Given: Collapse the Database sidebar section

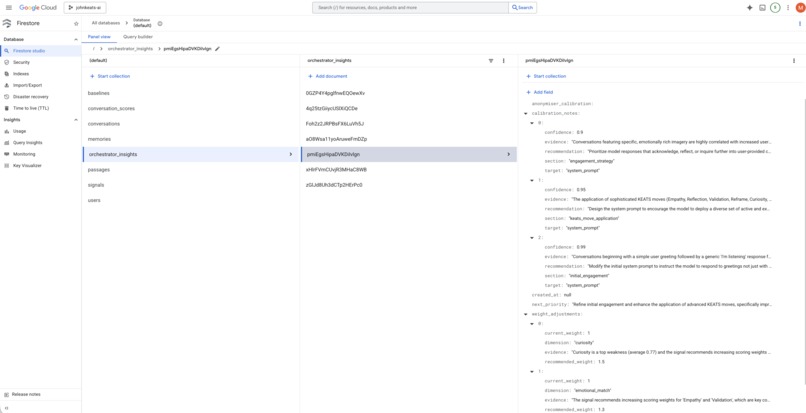Looking at the screenshot, I should 76,39.
